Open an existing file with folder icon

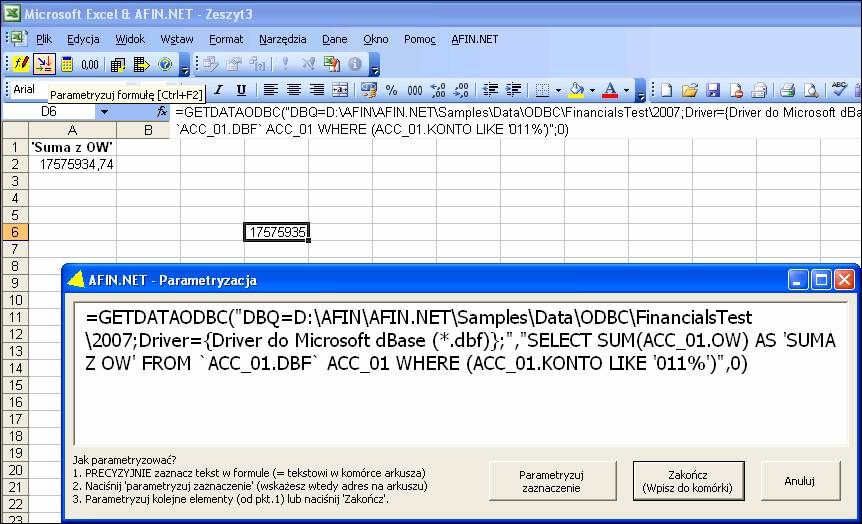click(x=689, y=90)
